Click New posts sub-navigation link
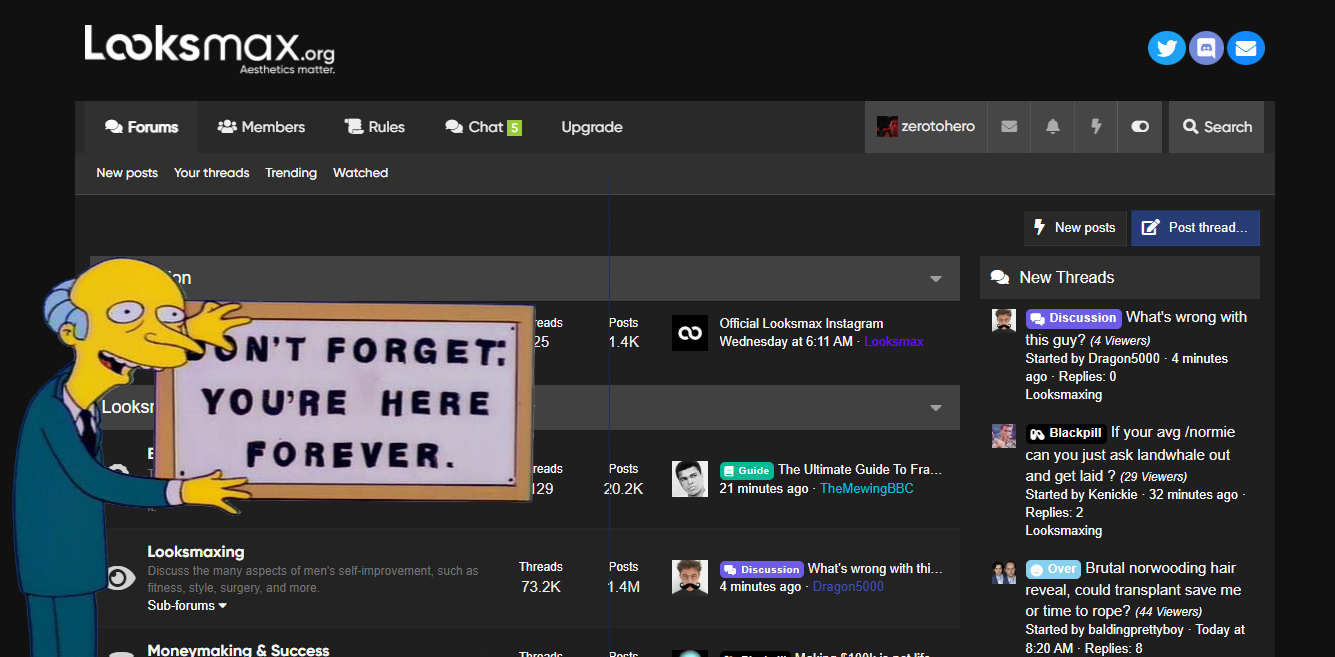The height and width of the screenshot is (657, 1335). 127,173
